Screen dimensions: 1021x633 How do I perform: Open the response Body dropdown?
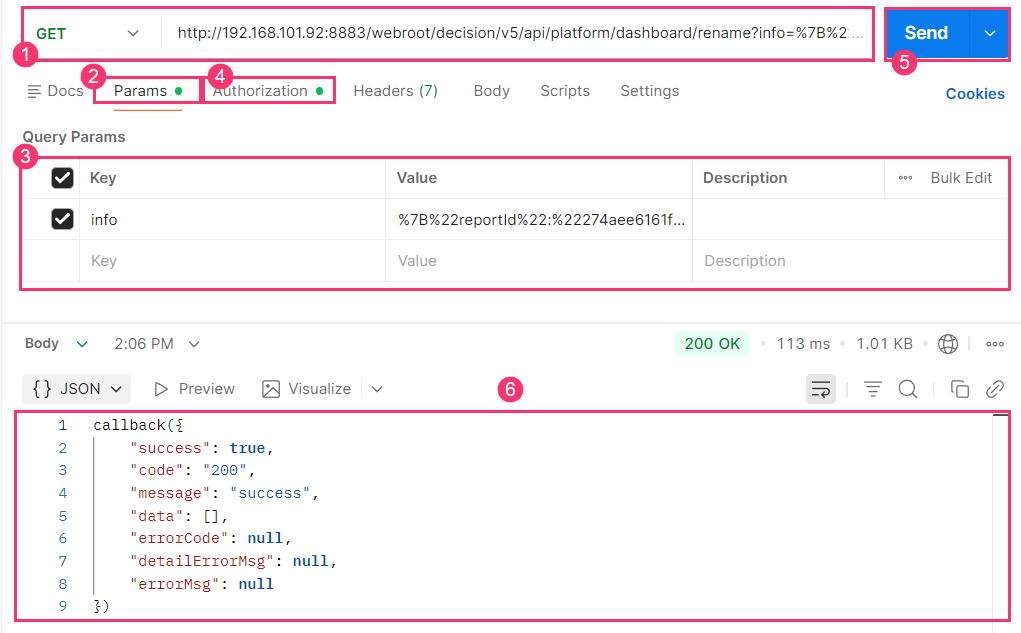(56, 344)
